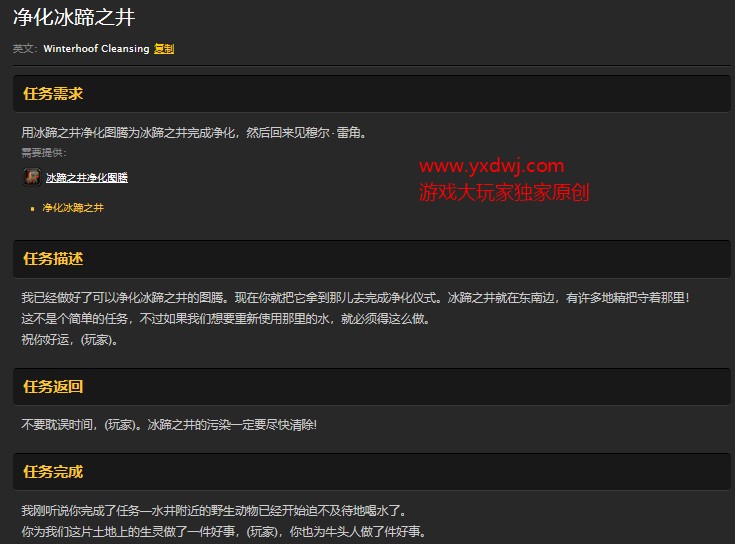This screenshot has width=735, height=544.
Task: Click the 复制 link beside the English name
Action: pyautogui.click(x=164, y=48)
